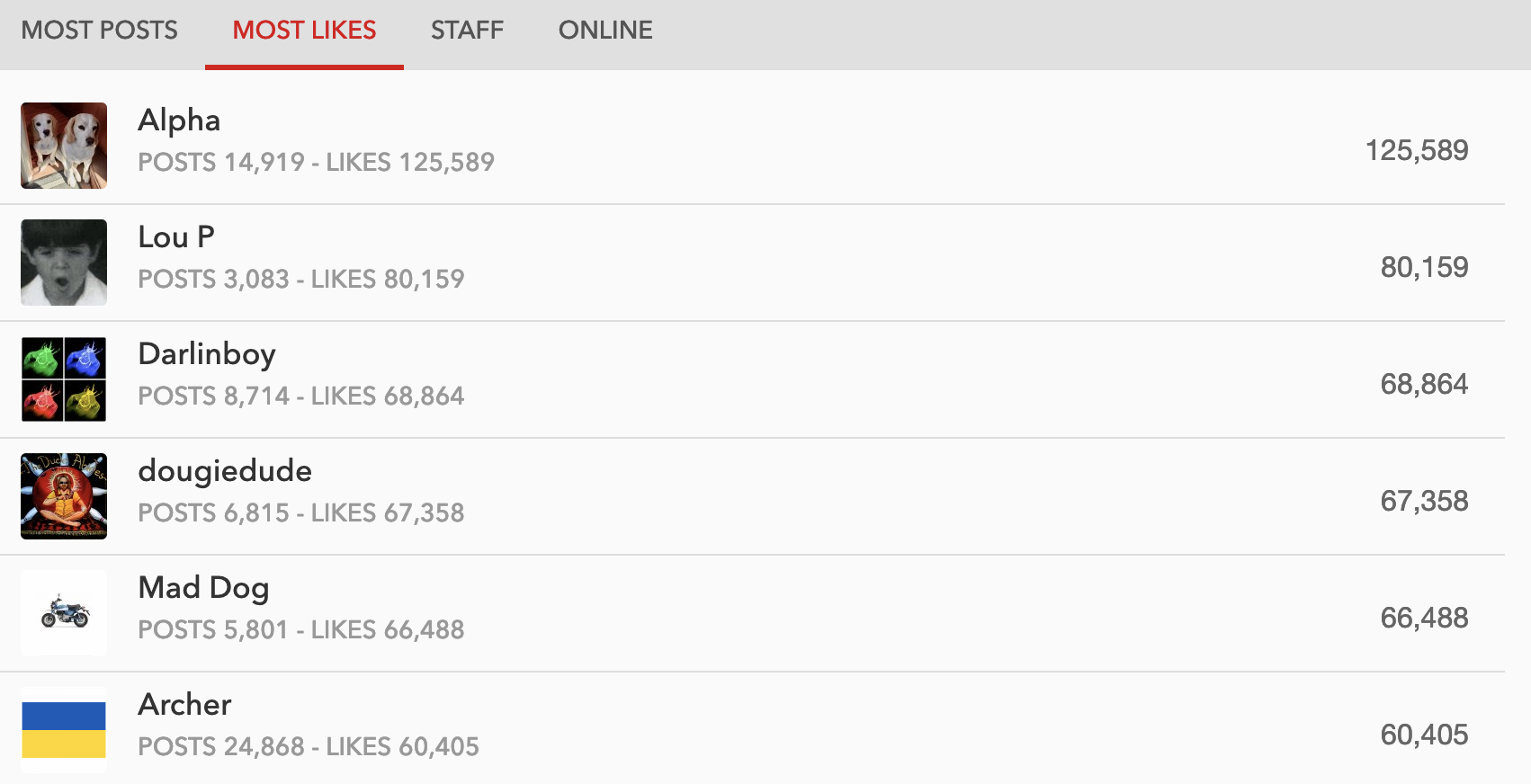
Task: Open the Archer username link
Action: tap(184, 705)
